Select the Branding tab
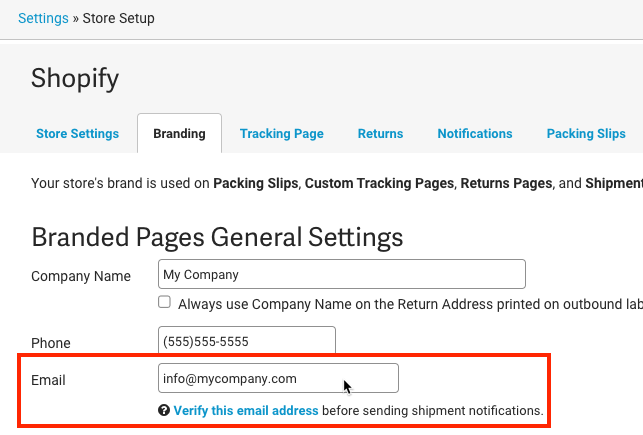This screenshot has height=435, width=643. (x=179, y=134)
